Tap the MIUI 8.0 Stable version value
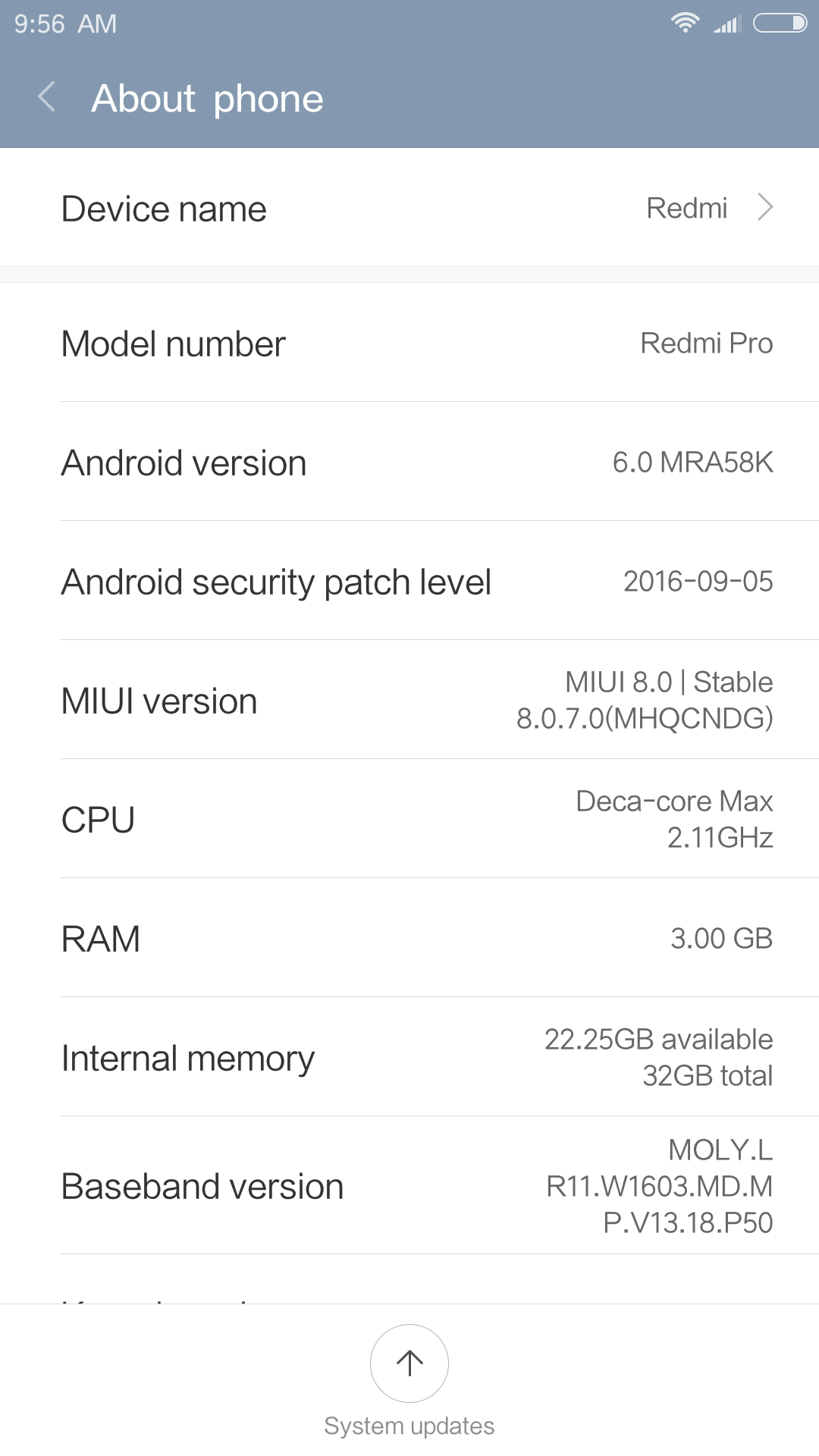Screen dimensions: 819x1456 tap(645, 700)
